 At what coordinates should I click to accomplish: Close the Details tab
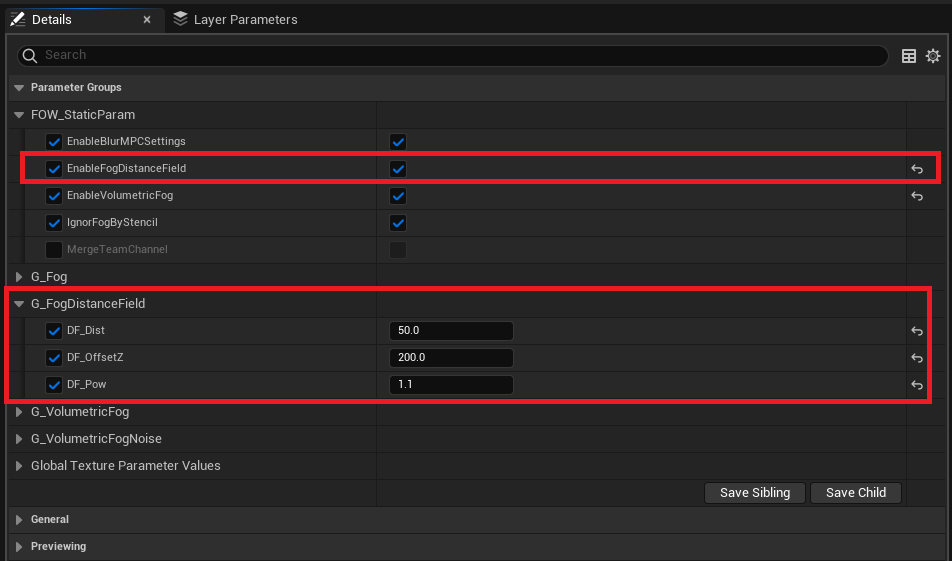147,20
